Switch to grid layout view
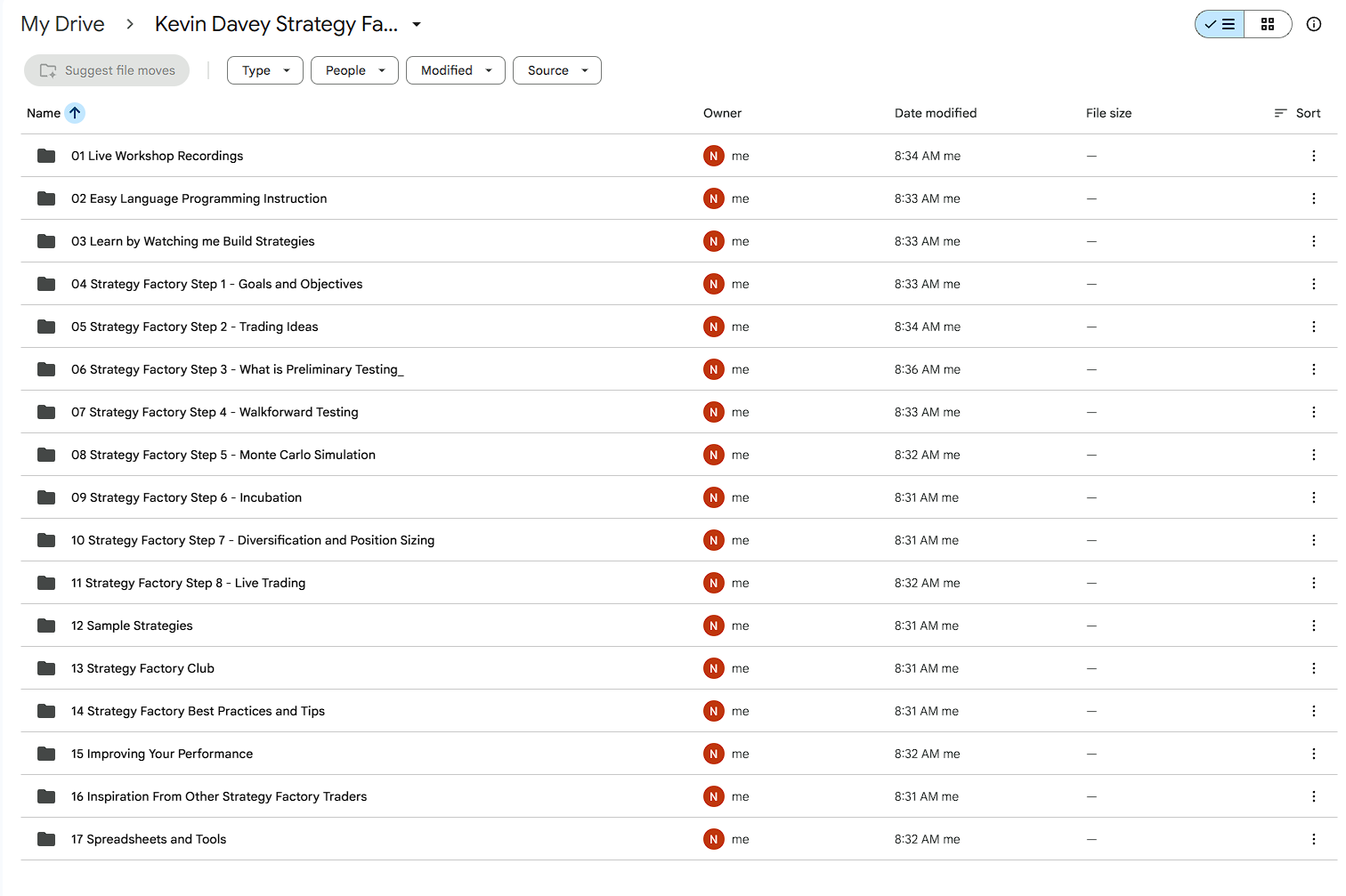This screenshot has width=1346, height=896. click(1268, 24)
